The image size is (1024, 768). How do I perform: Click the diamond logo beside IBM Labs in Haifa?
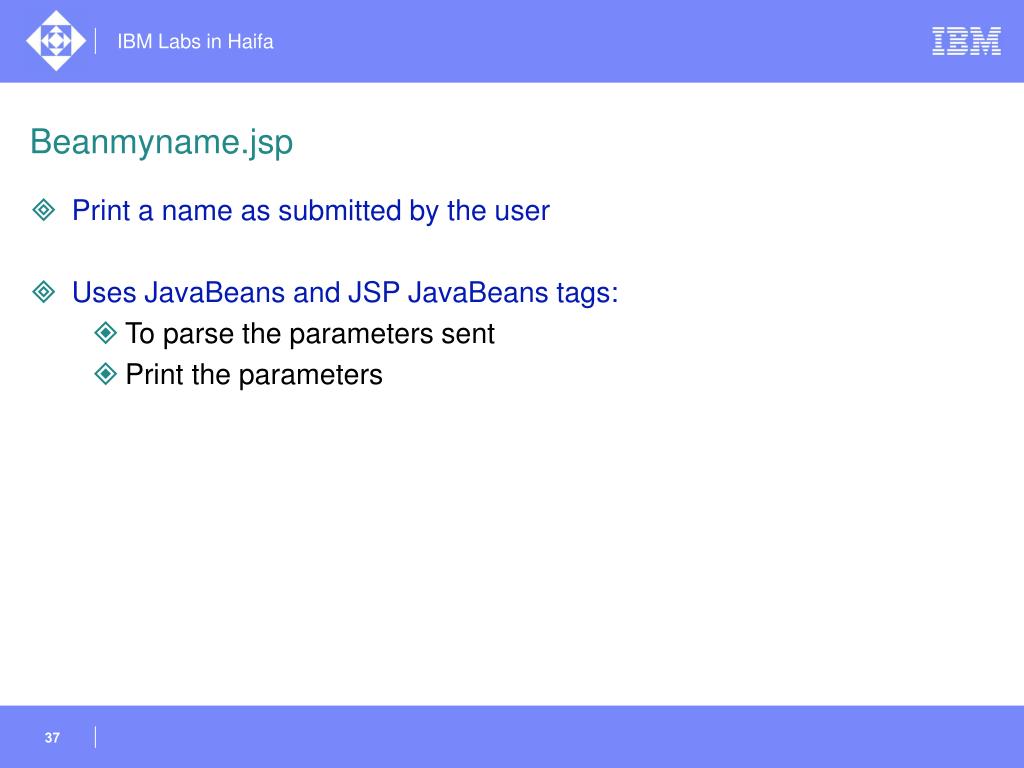(56, 40)
